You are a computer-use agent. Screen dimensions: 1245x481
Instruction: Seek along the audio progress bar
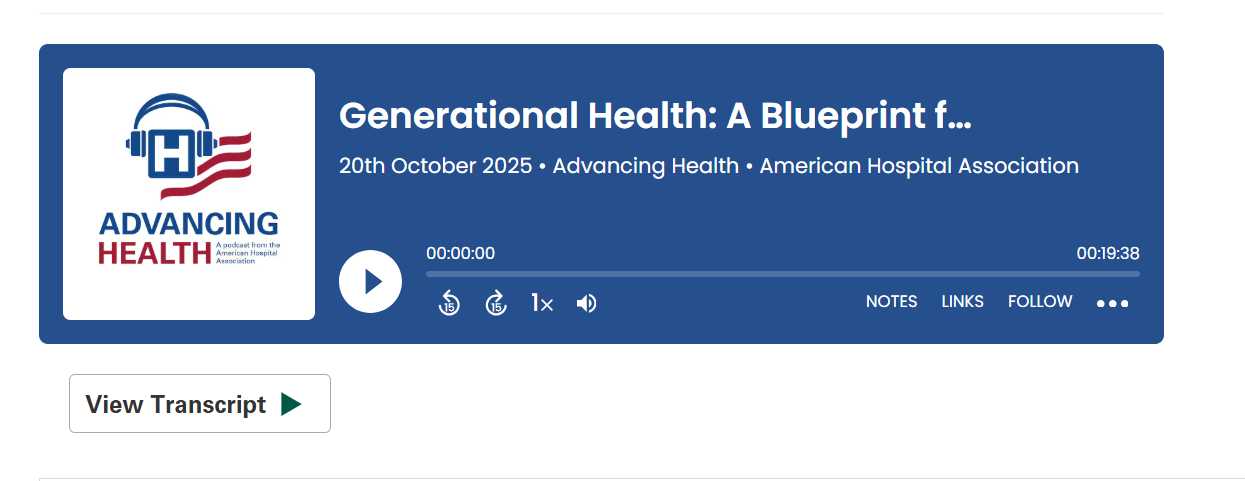click(x=782, y=274)
